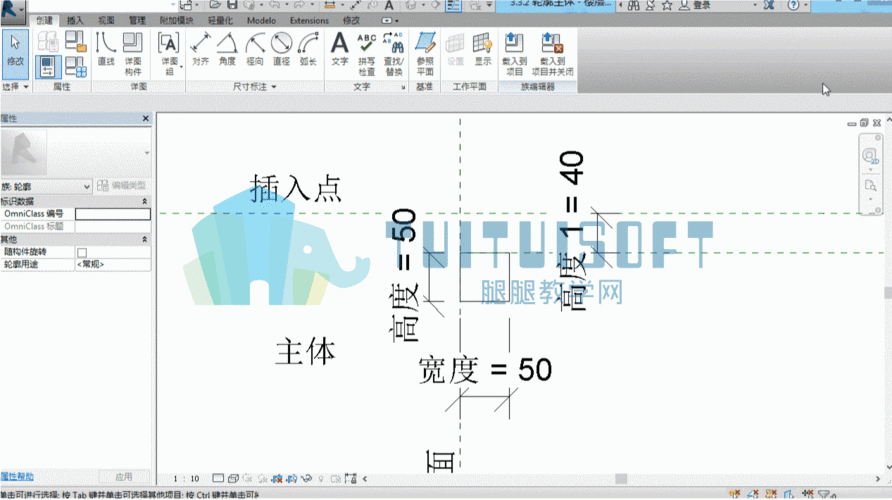Select the 宽度 = 50 dimension label
892x500 pixels.
(x=485, y=370)
